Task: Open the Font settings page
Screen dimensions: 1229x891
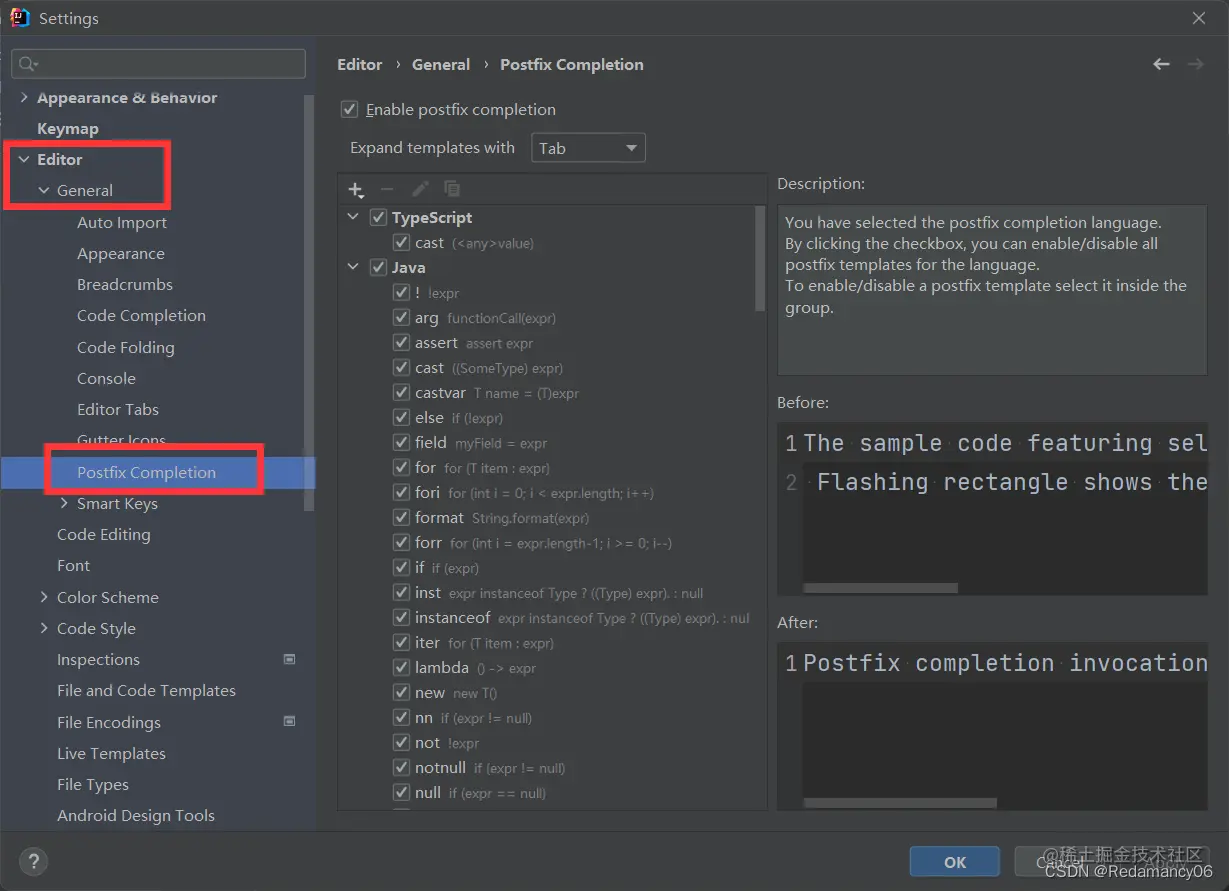Action: 73,565
